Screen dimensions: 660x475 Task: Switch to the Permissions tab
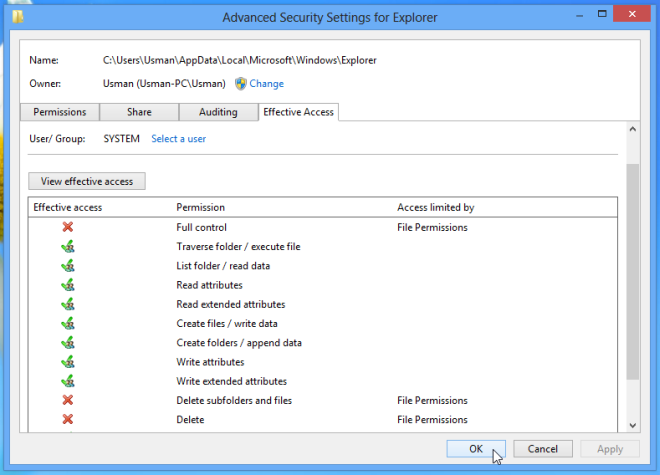(x=59, y=112)
